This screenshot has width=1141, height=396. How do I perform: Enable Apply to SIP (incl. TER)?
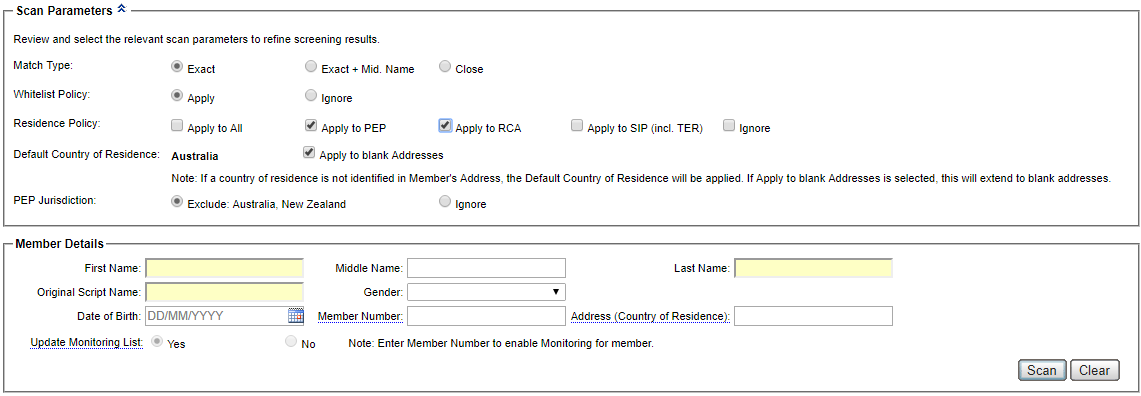577,126
